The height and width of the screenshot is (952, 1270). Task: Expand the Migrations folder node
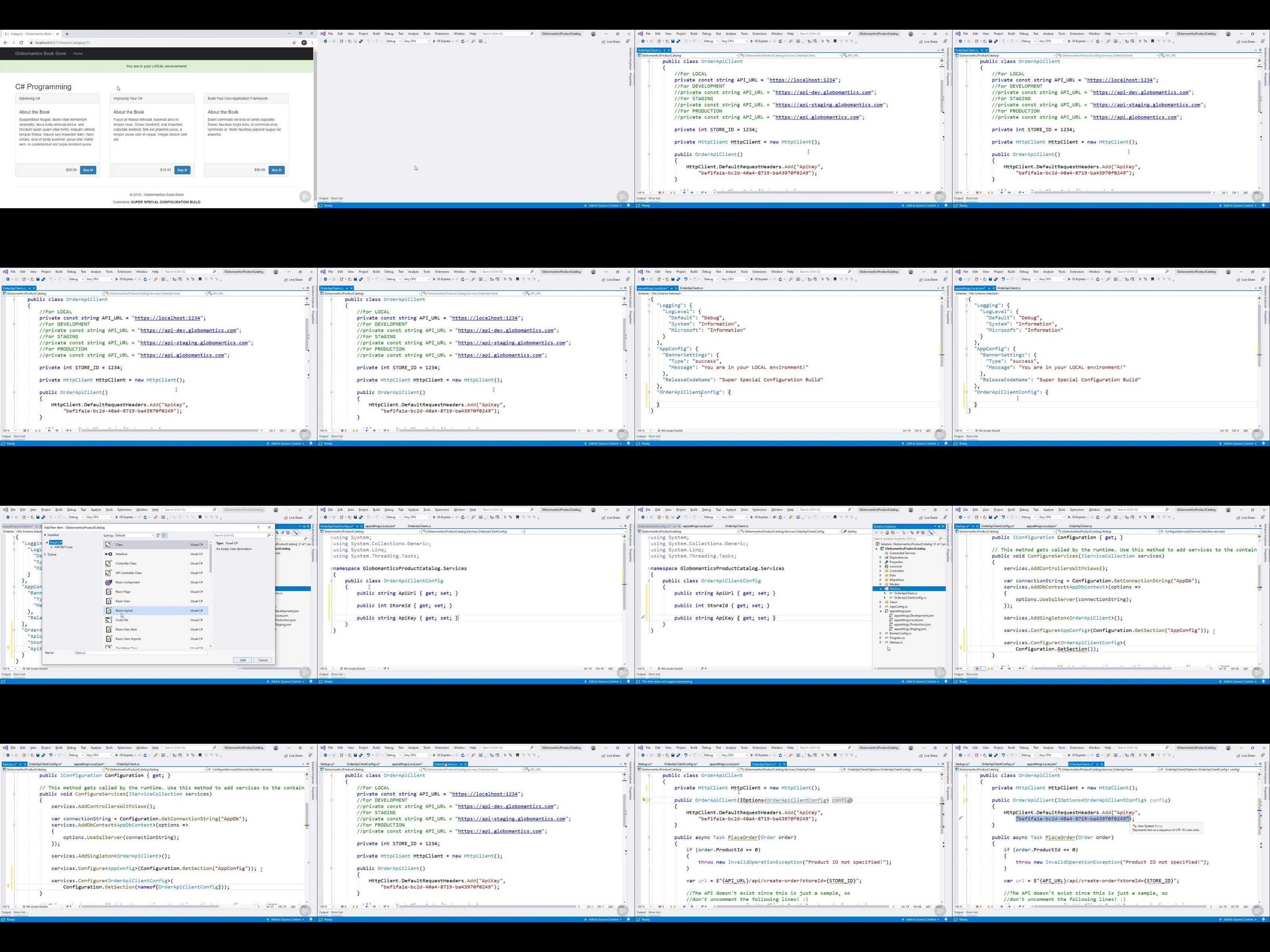(x=881, y=580)
